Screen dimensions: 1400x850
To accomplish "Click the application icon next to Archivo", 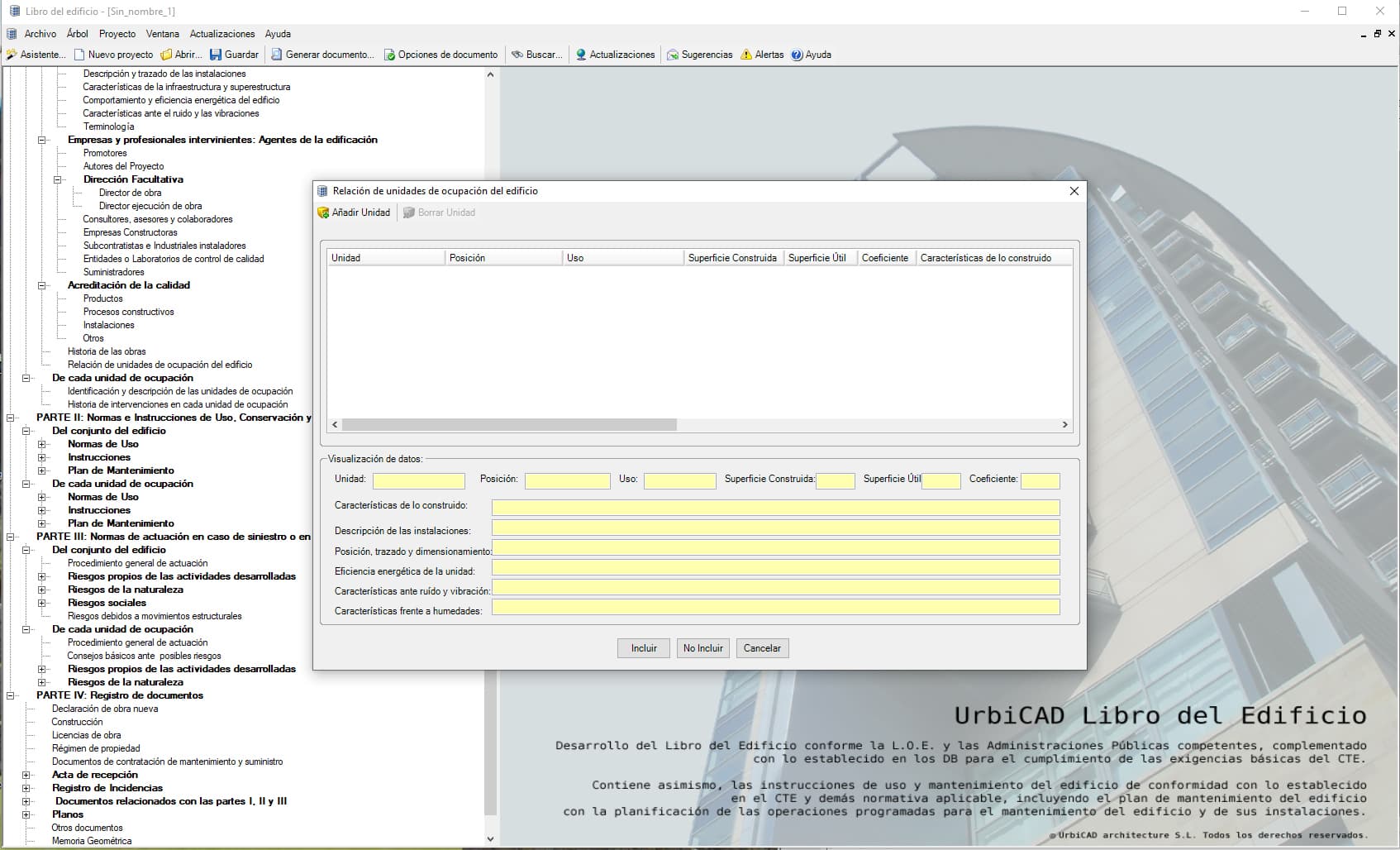I will click(x=12, y=34).
